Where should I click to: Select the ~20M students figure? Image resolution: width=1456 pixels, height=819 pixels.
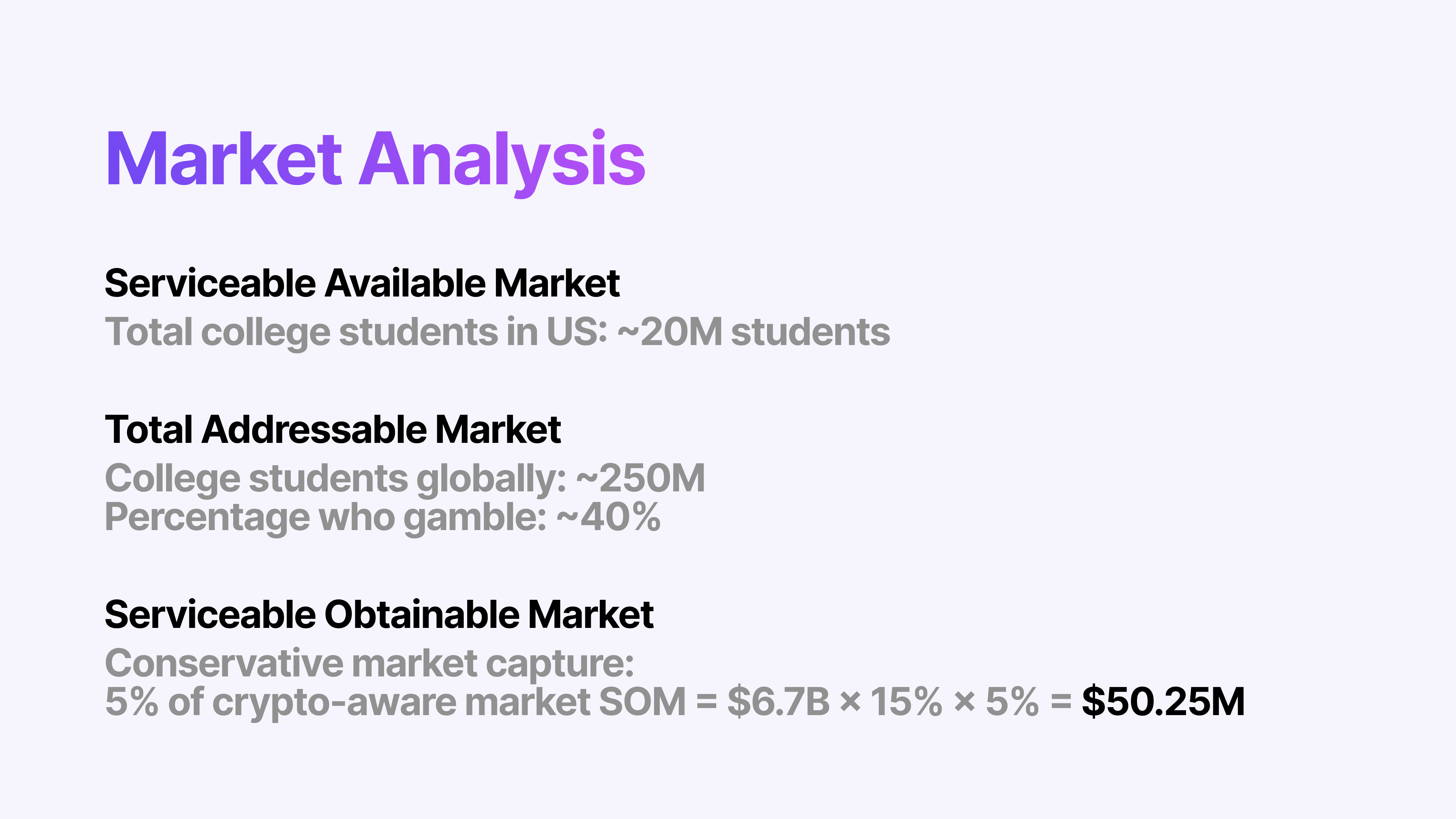point(754,333)
